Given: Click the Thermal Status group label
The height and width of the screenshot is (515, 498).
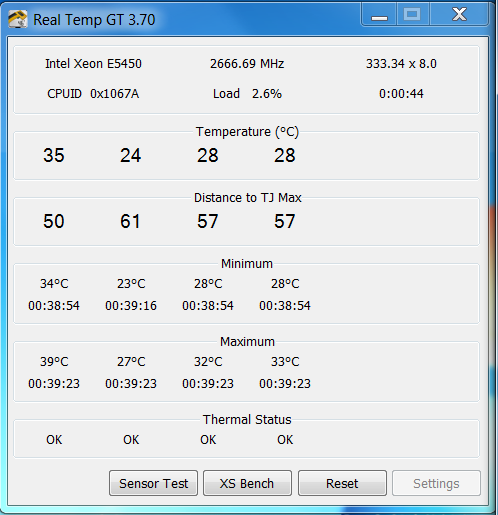Looking at the screenshot, I should 247,420.
